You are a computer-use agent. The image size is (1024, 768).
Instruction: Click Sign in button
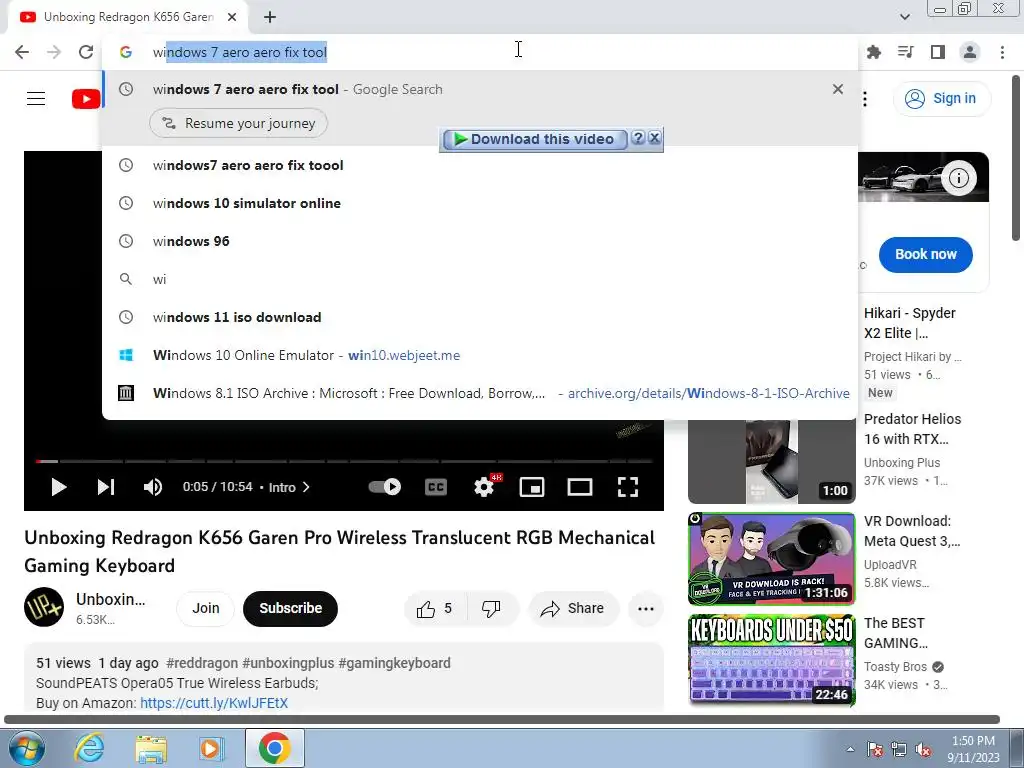(x=941, y=99)
